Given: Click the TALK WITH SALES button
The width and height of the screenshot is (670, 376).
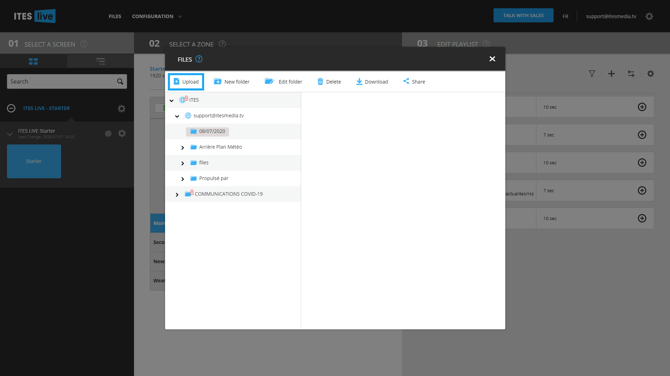Looking at the screenshot, I should tap(523, 15).
